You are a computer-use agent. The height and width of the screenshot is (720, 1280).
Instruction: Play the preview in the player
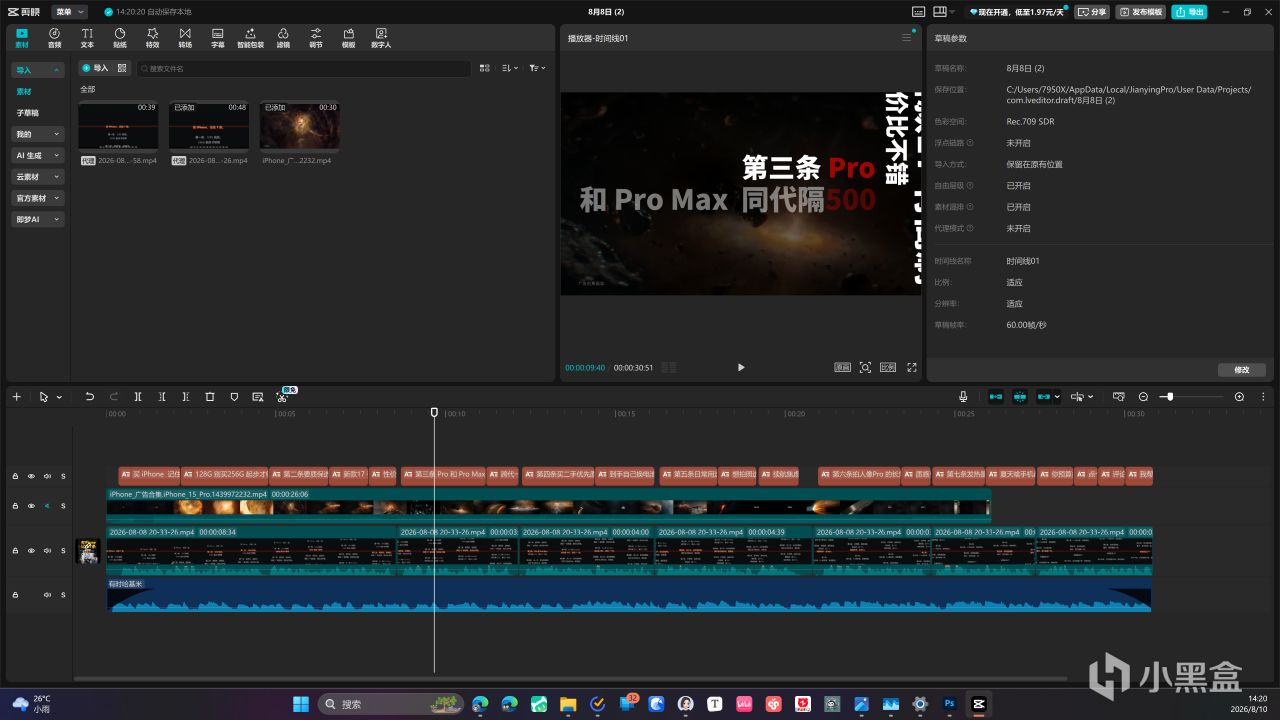[x=741, y=367]
